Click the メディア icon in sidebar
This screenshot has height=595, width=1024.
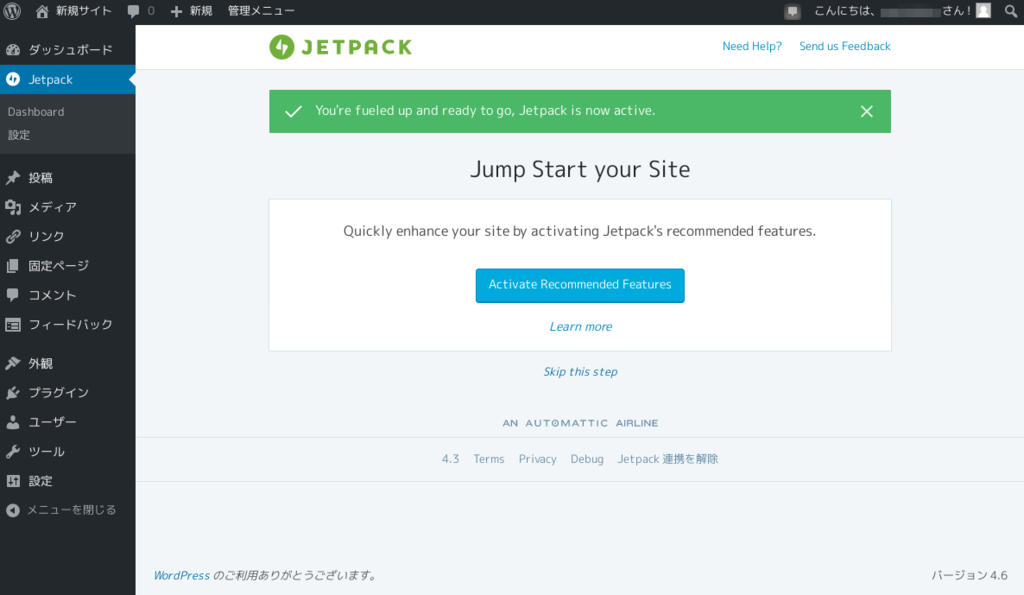pyautogui.click(x=13, y=207)
